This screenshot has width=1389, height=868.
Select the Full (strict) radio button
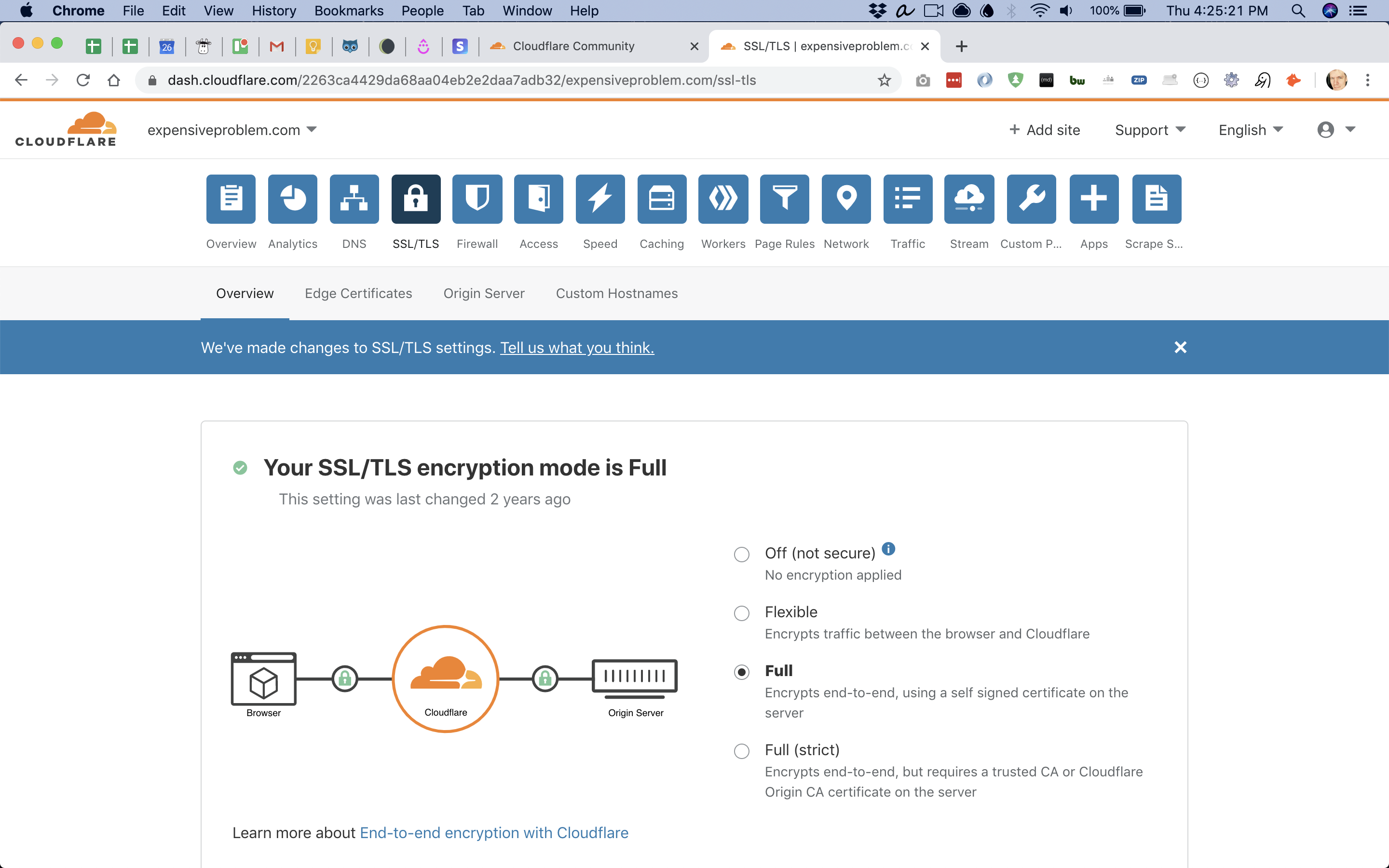742,751
